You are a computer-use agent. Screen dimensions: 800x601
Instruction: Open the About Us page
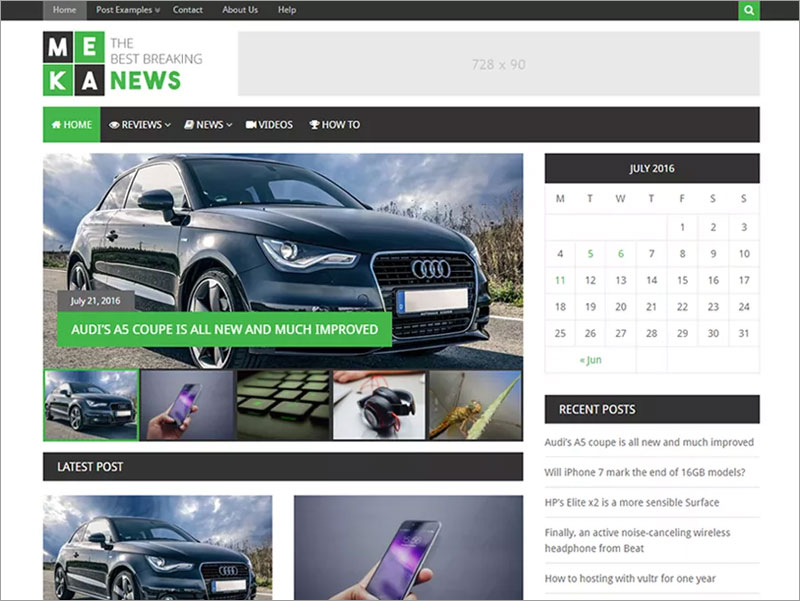(x=240, y=10)
